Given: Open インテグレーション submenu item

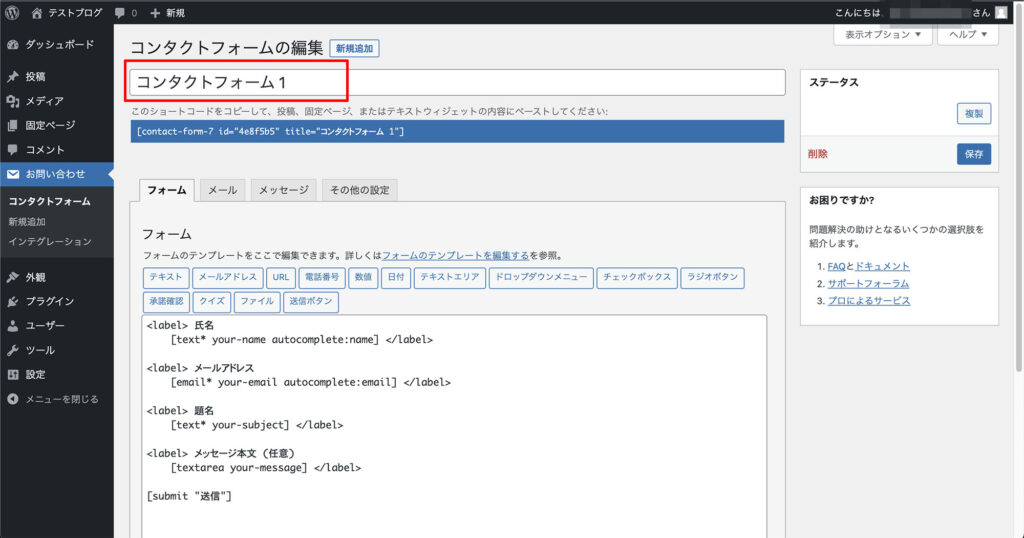Looking at the screenshot, I should [50, 242].
